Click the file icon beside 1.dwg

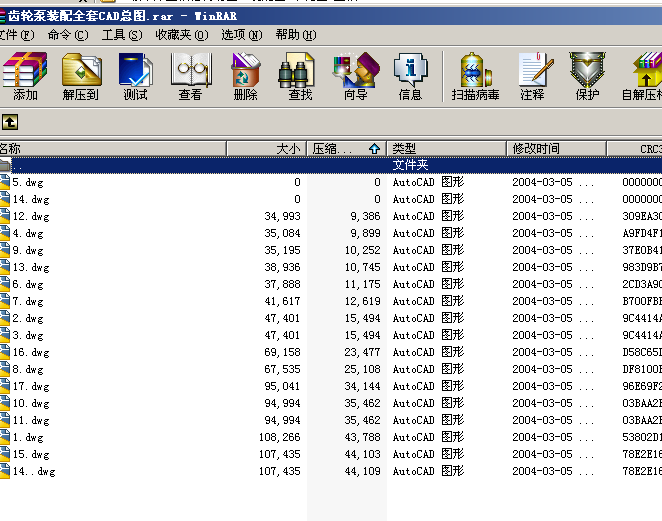pyautogui.click(x=5, y=437)
